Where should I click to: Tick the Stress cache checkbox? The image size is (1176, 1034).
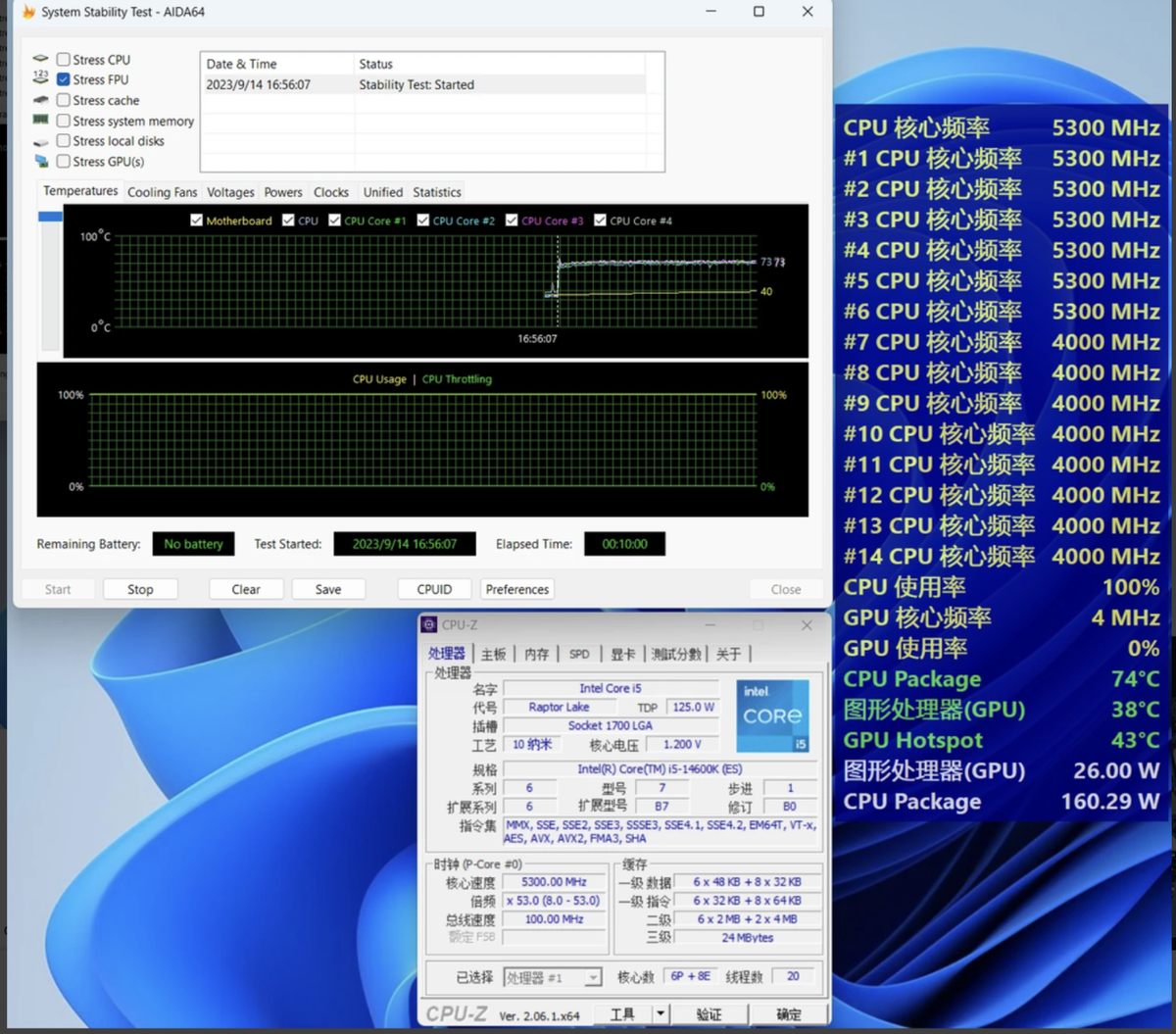point(64,100)
